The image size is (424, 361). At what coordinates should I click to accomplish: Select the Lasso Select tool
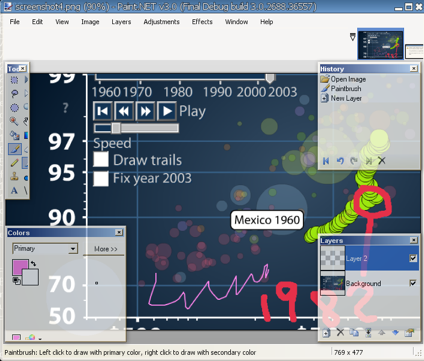coord(14,94)
